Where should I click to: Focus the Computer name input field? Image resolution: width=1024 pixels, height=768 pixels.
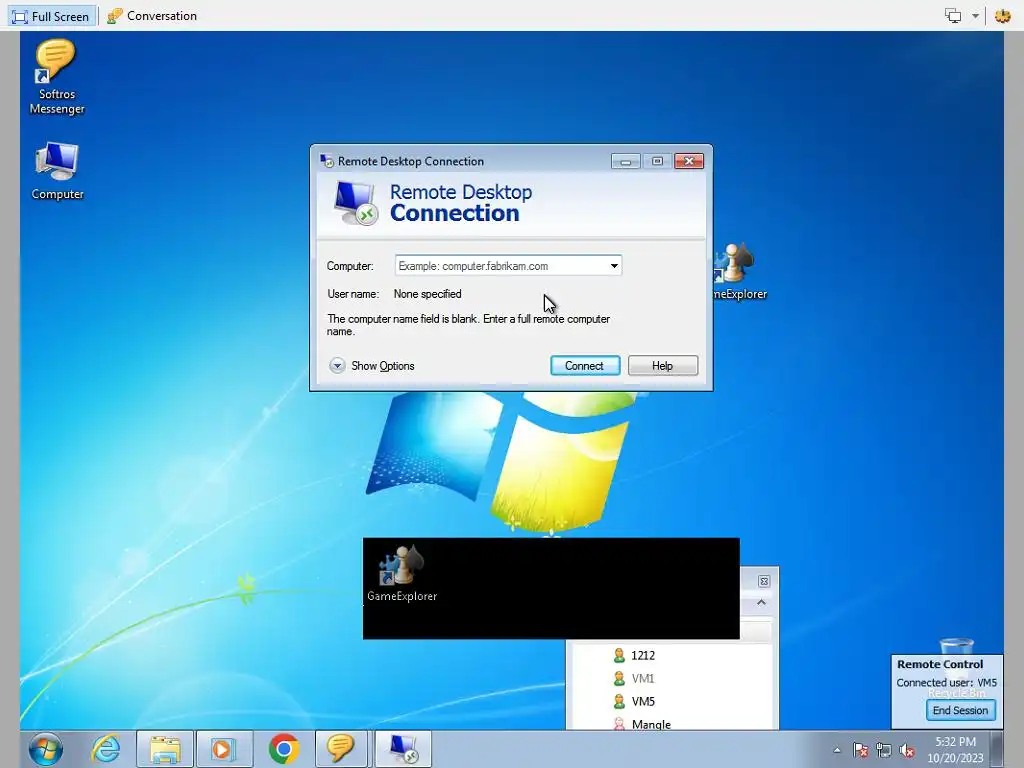[501, 266]
